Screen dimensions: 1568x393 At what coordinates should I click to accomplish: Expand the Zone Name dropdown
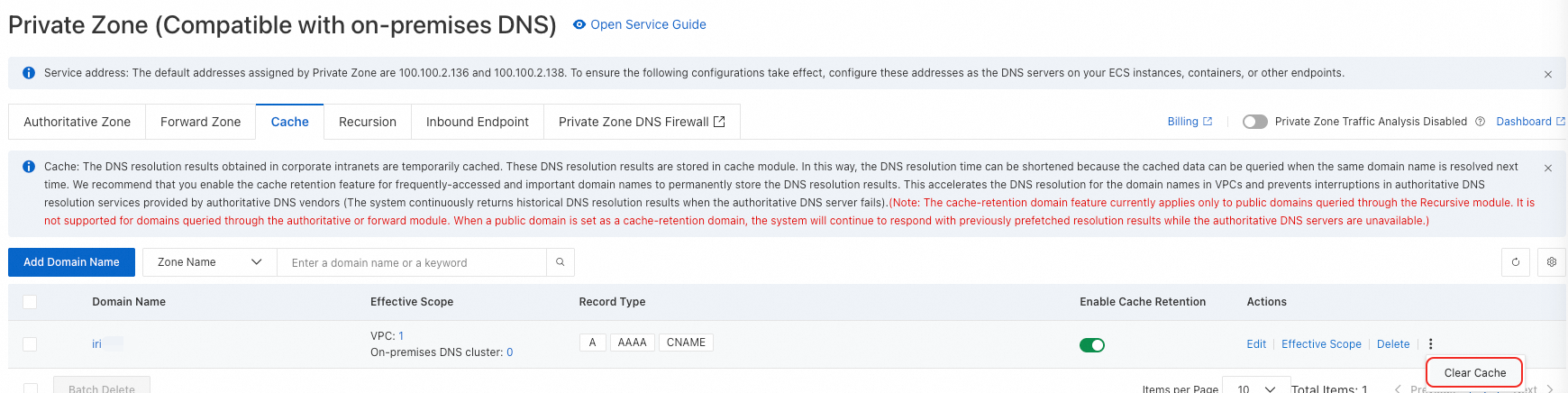[209, 262]
